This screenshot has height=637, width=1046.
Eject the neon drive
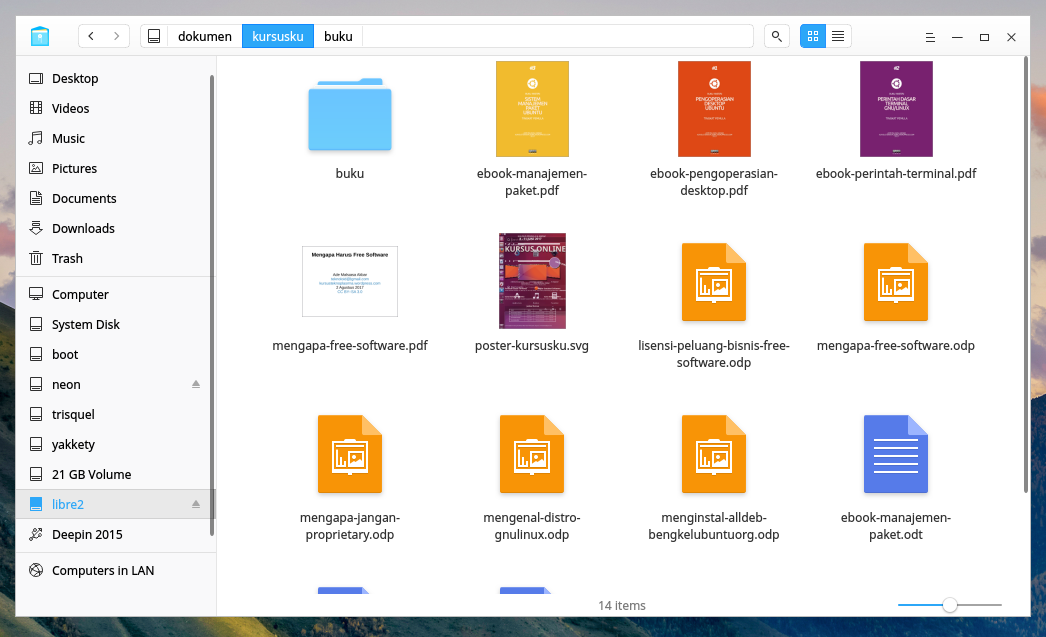tap(196, 384)
